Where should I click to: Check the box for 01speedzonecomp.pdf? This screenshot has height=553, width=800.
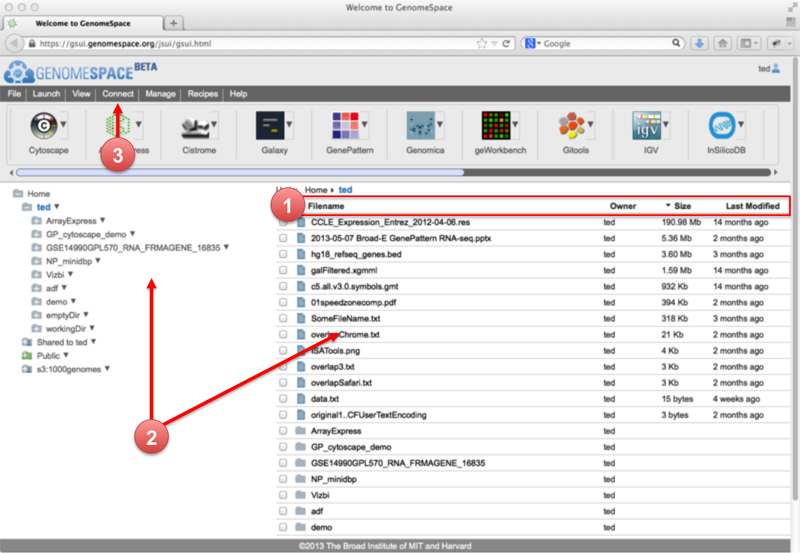point(283,302)
